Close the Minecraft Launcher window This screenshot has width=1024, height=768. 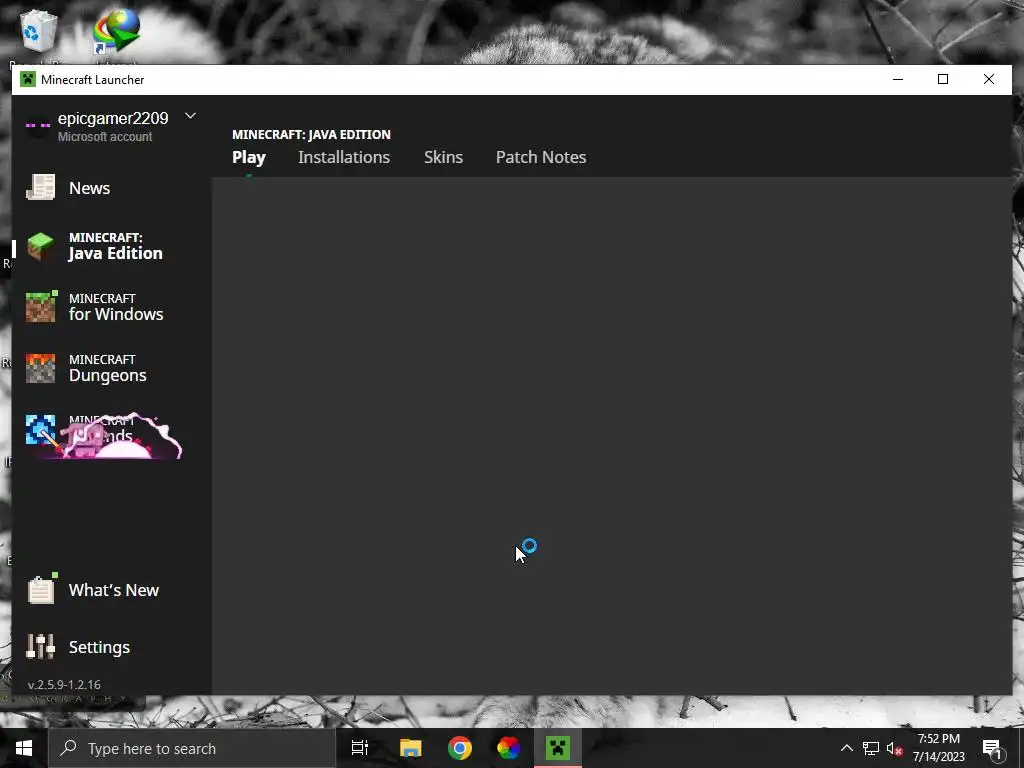[989, 80]
